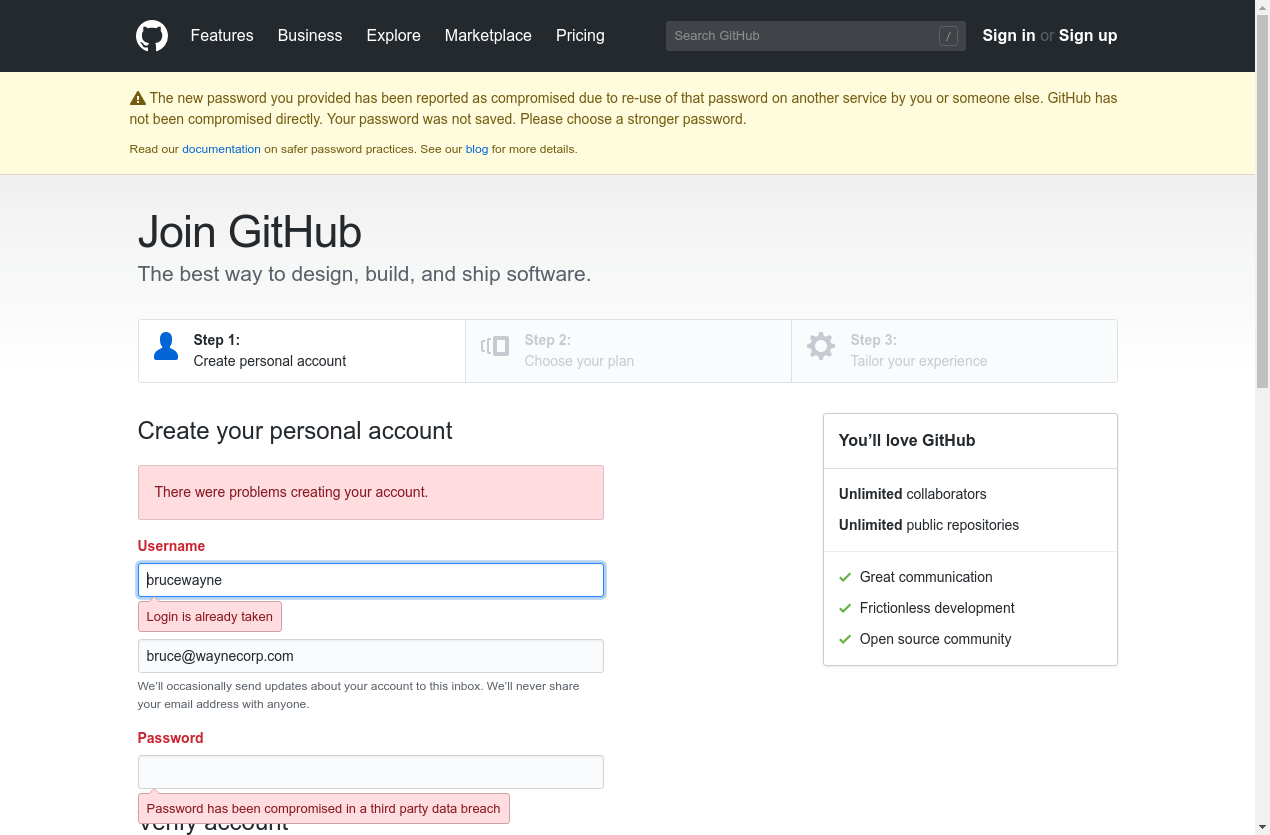Click the email field with bruce@waynecorp.com

point(371,656)
